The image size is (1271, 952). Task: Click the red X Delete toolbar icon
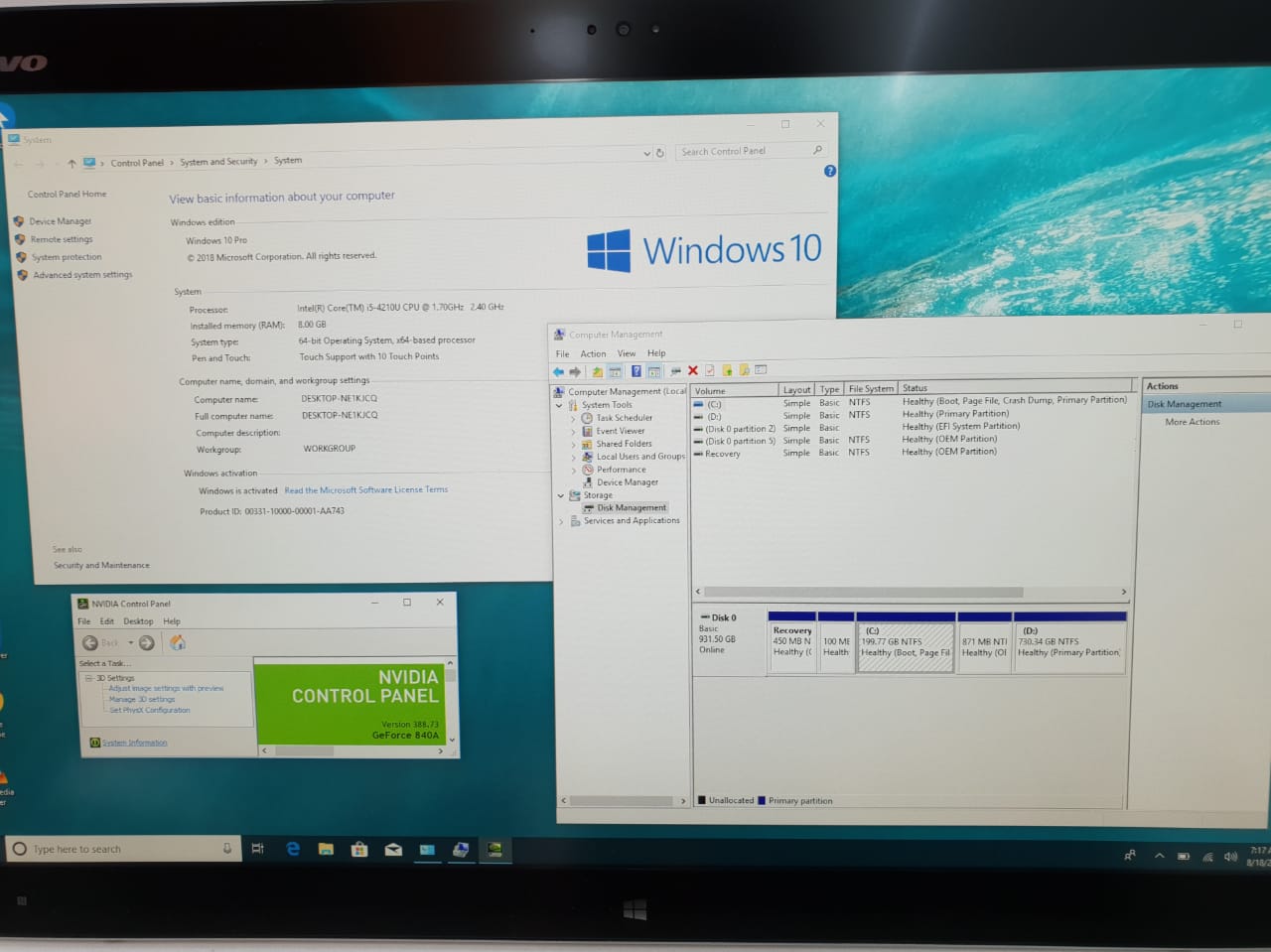[693, 370]
